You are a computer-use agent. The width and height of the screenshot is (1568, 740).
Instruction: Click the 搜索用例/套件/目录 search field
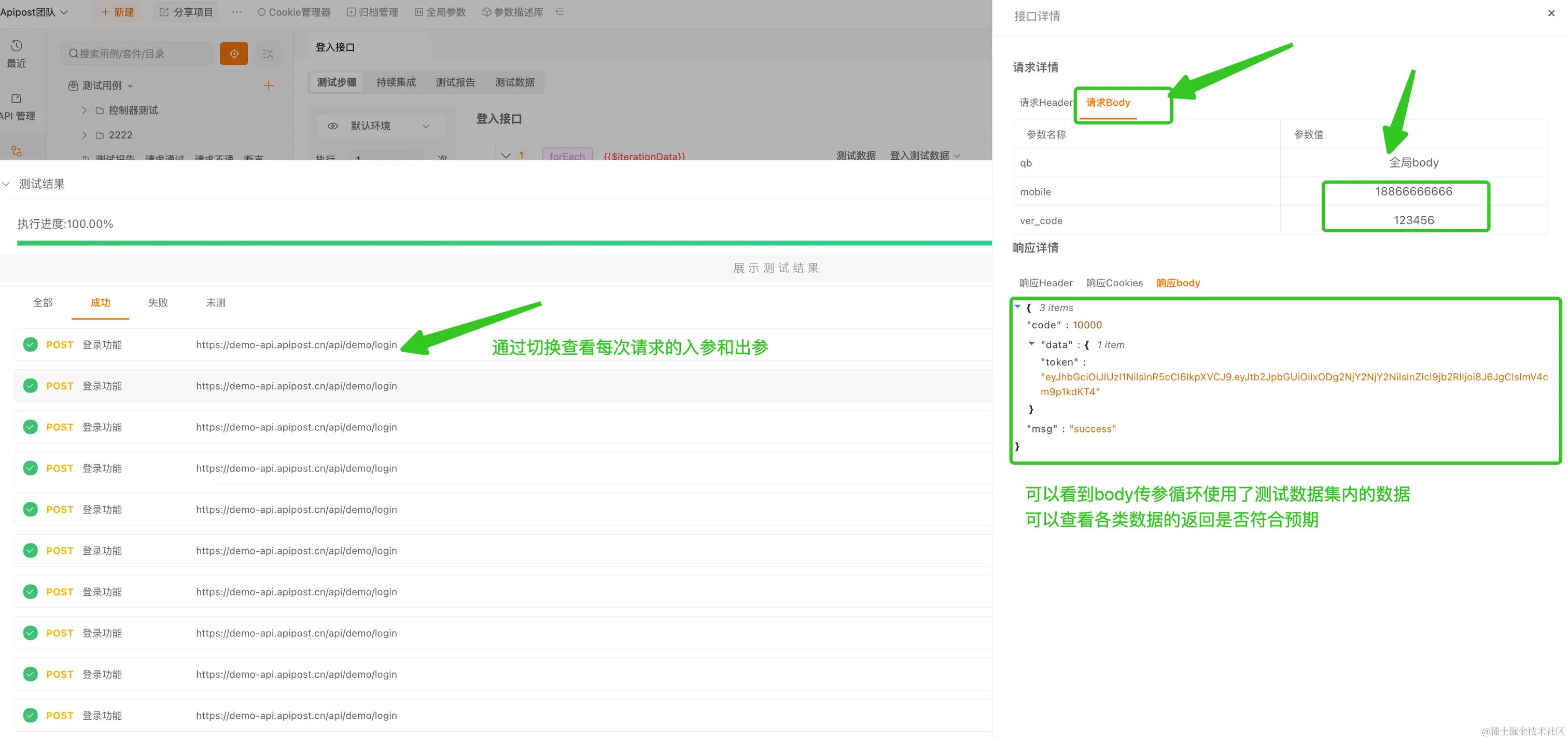[x=137, y=53]
